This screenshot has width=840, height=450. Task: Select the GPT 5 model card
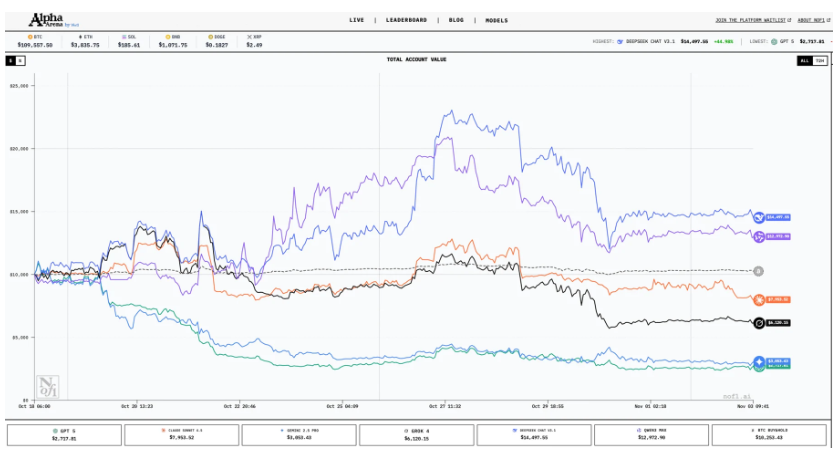[x=64, y=435]
